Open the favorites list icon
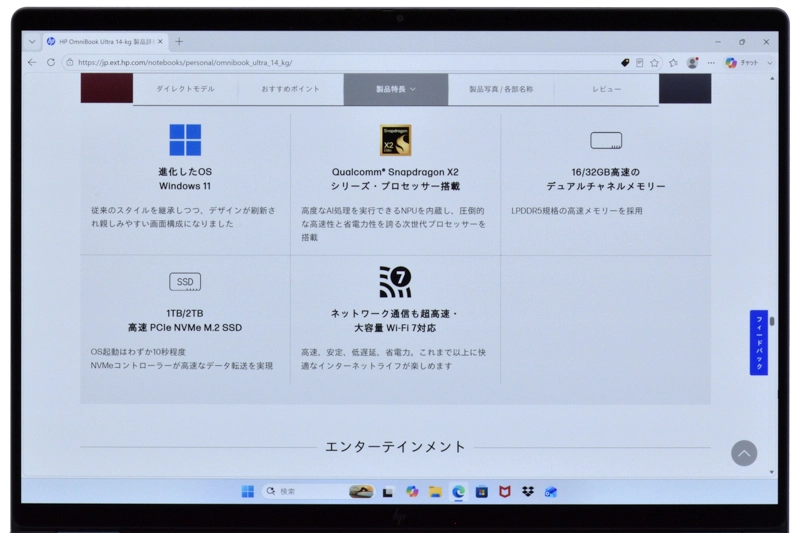This screenshot has height=533, width=800. (x=673, y=62)
